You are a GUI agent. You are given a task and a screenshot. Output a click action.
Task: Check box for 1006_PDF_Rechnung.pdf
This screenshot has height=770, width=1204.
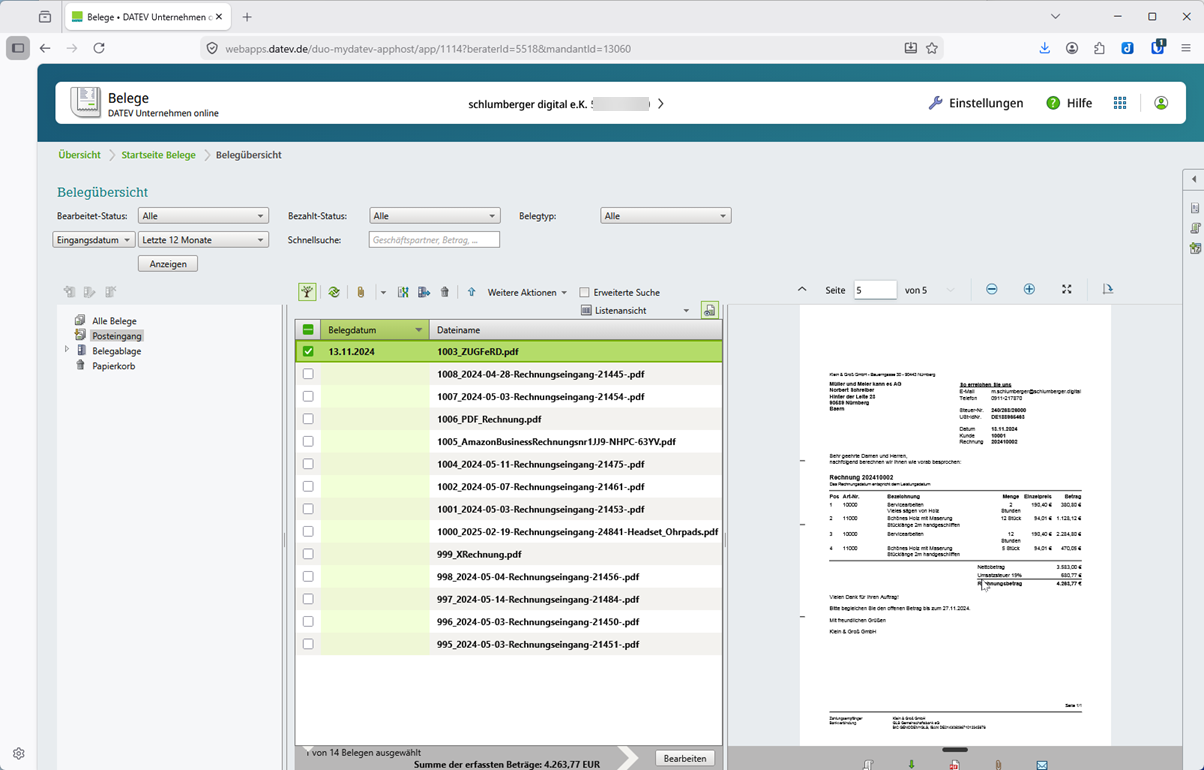point(308,419)
